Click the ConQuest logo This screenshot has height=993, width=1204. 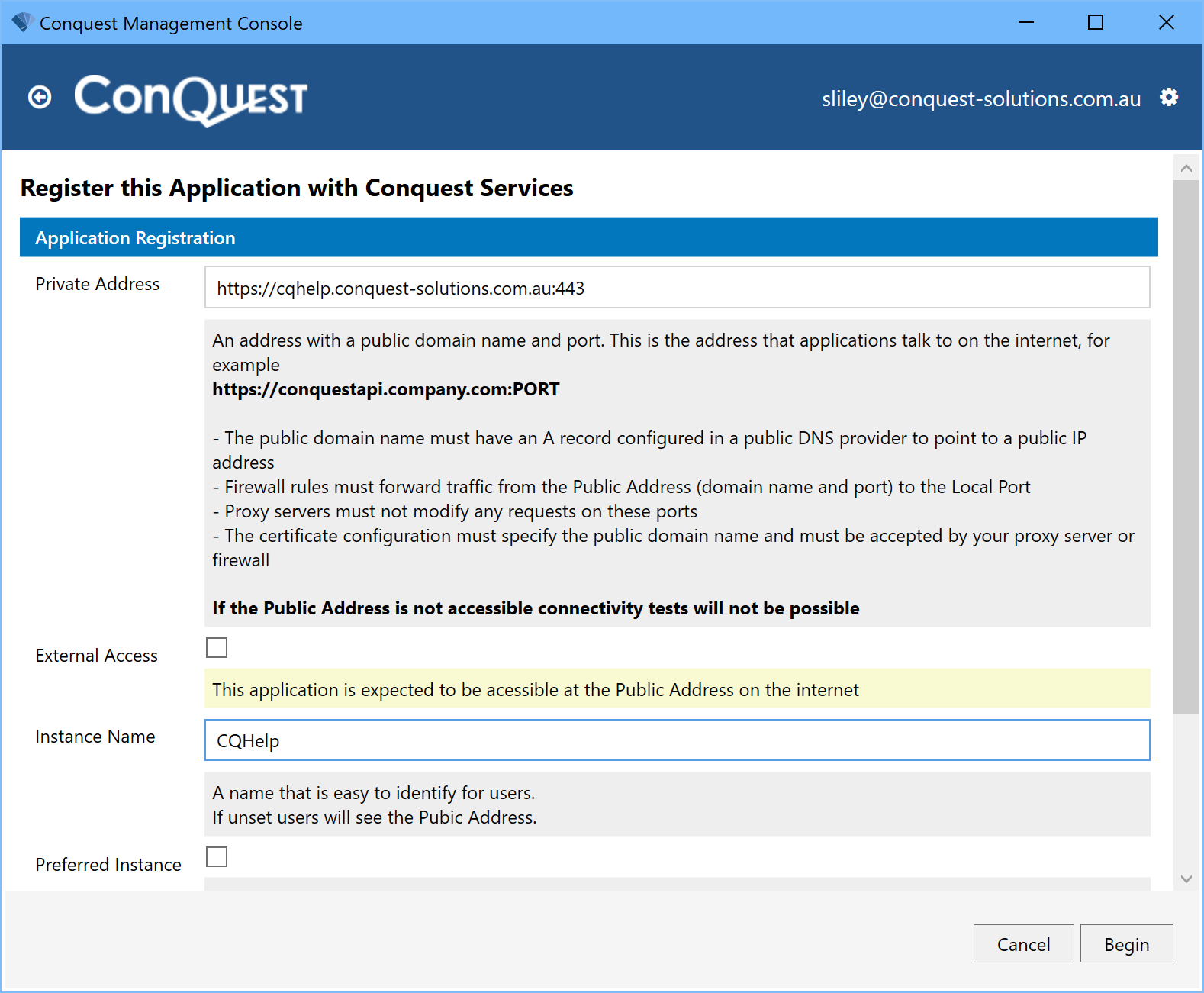click(x=191, y=99)
